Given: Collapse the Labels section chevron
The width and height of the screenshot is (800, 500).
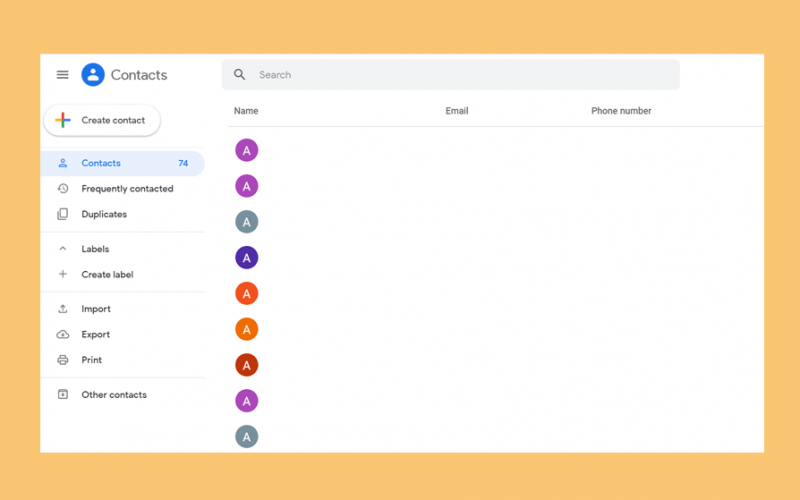Looking at the screenshot, I should pyautogui.click(x=63, y=249).
